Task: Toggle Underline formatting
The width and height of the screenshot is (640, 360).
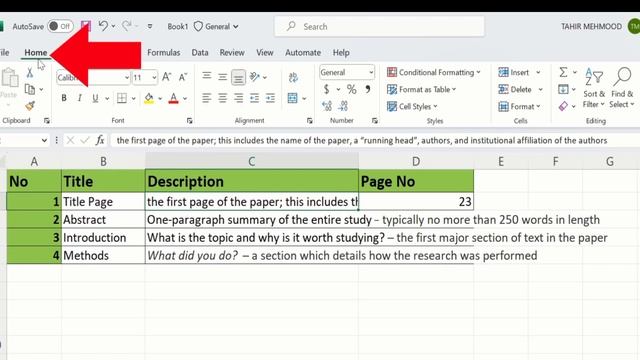Action: [x=95, y=98]
